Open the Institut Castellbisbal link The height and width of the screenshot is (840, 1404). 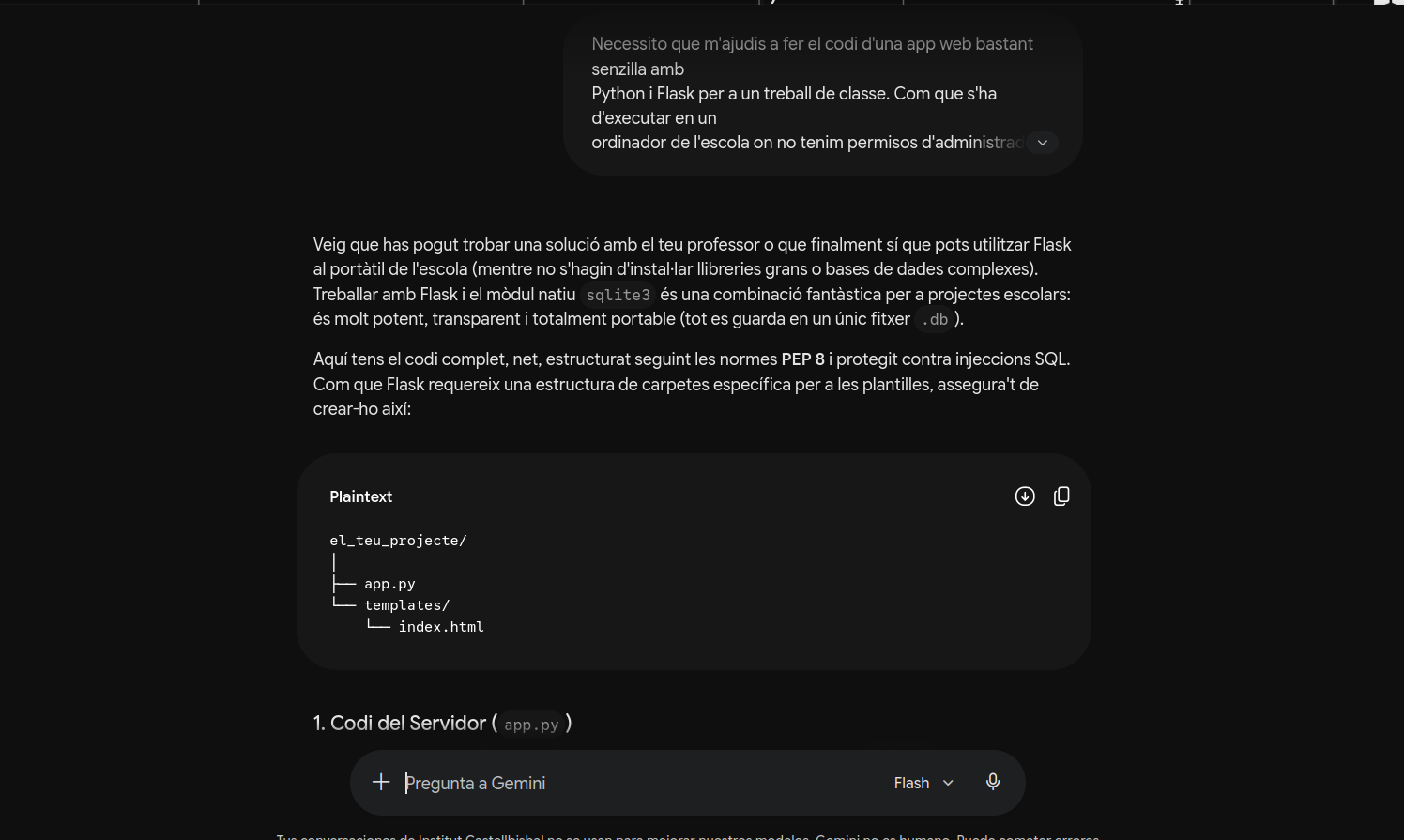pos(481,836)
